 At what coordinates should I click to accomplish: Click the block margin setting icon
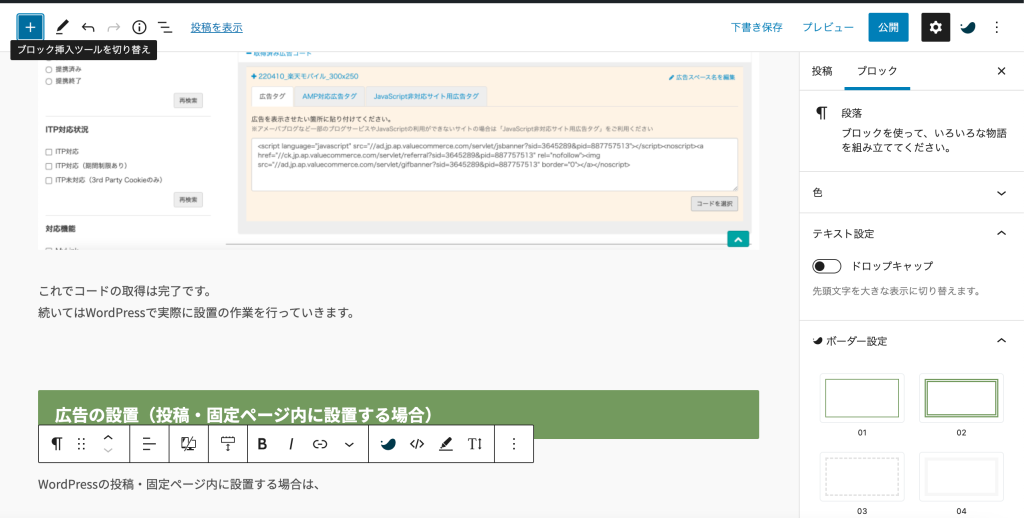227,444
